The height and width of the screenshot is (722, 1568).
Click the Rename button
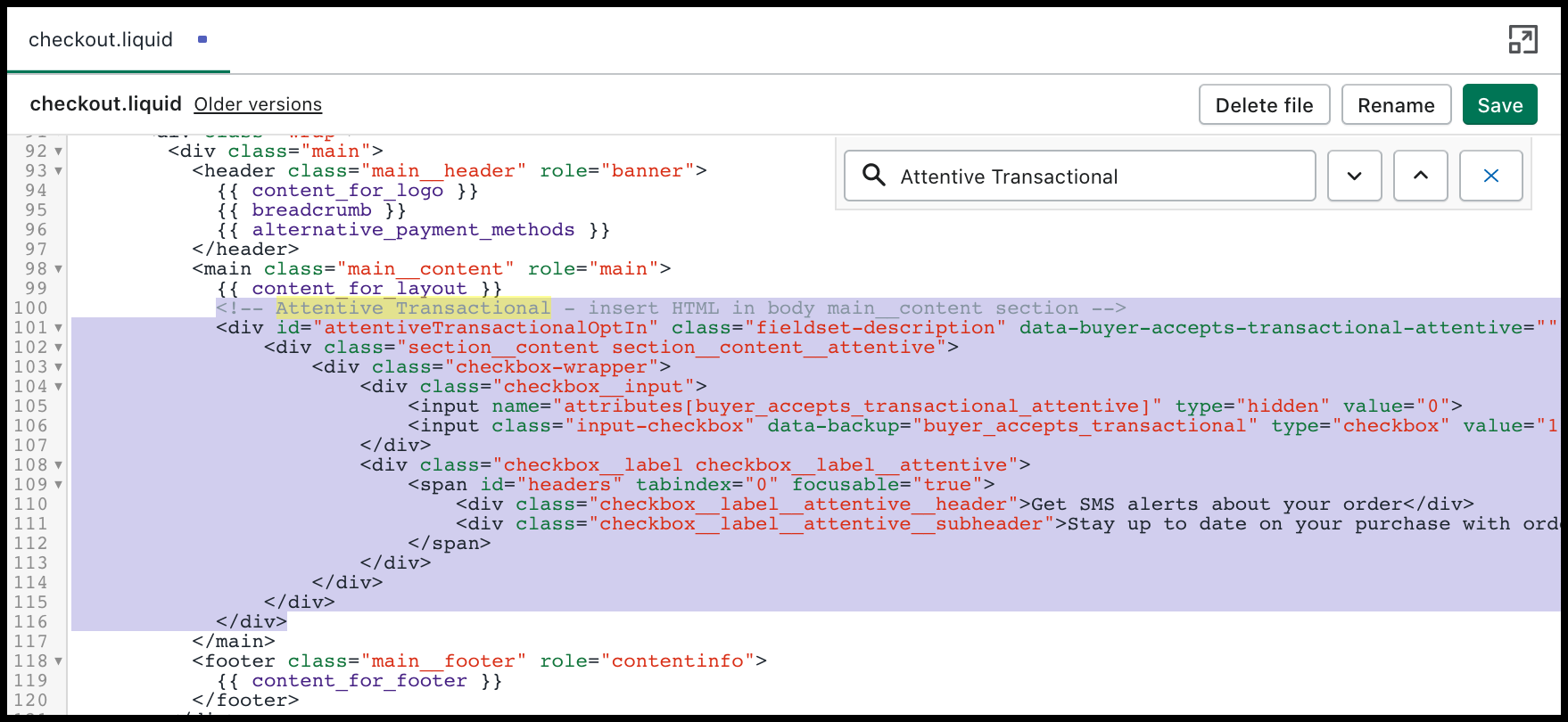[1396, 105]
